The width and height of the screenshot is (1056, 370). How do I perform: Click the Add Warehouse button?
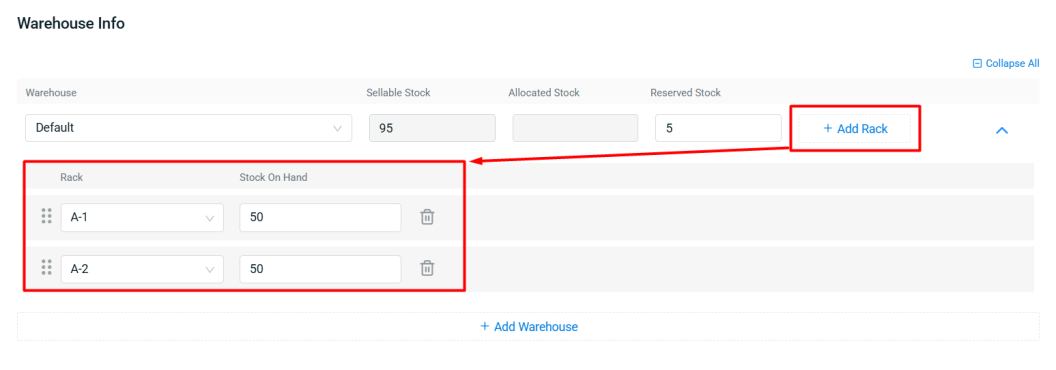(528, 326)
